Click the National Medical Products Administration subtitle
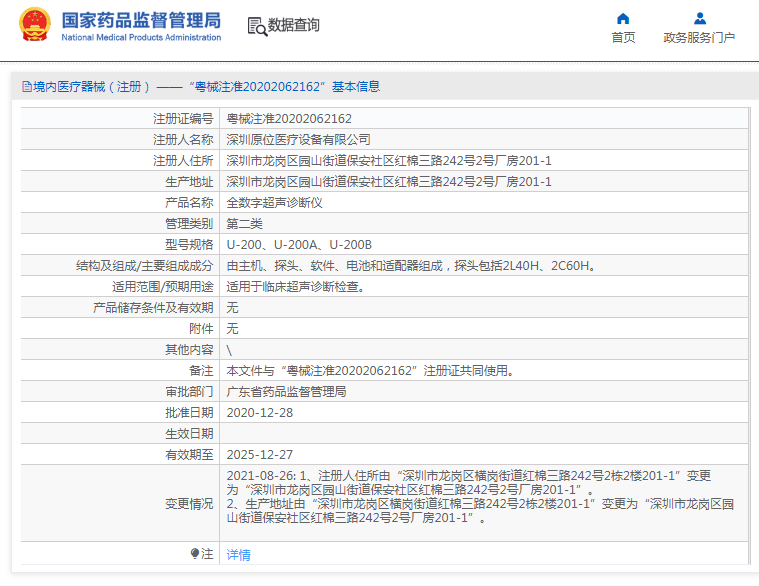The image size is (759, 586). (x=141, y=38)
